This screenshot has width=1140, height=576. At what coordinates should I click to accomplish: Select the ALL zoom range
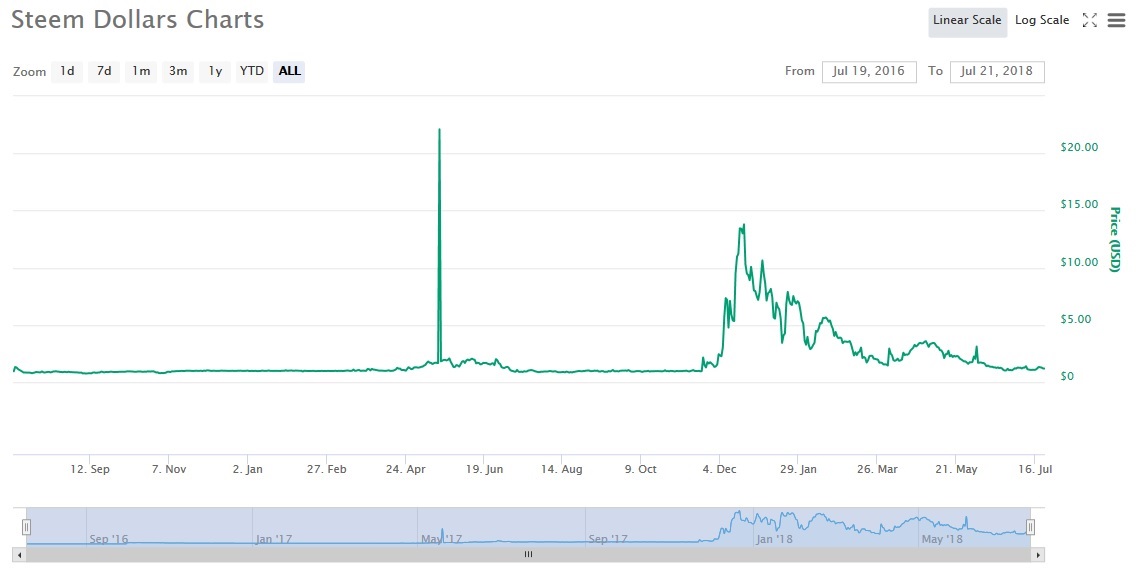tap(289, 71)
